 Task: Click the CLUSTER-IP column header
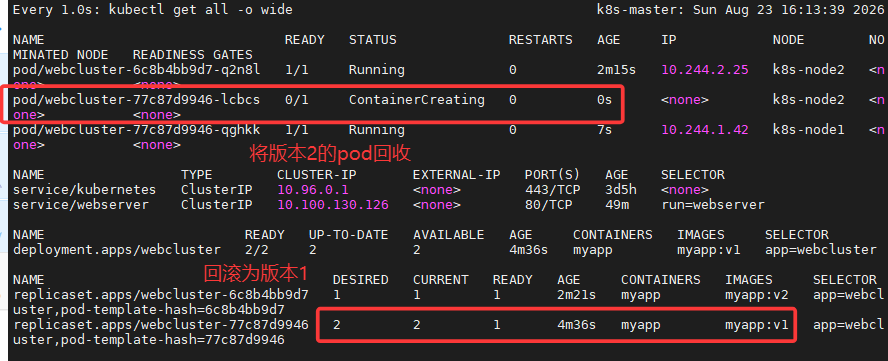pos(317,175)
